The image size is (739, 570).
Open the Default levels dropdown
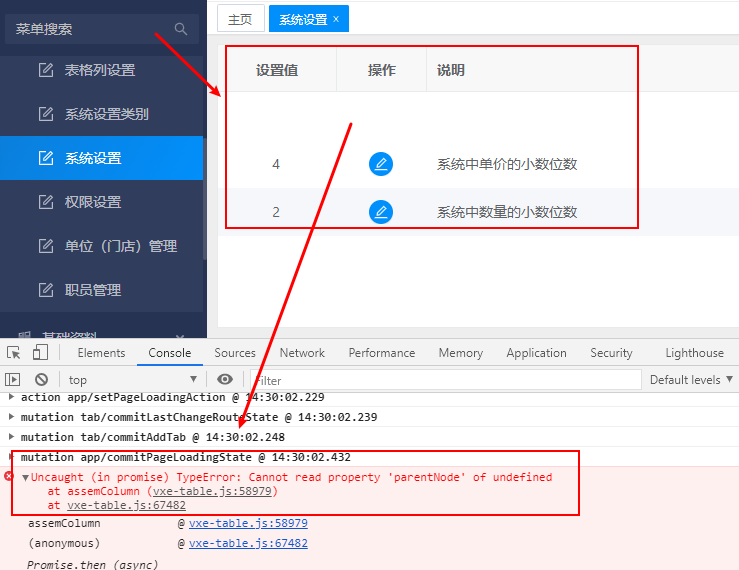click(691, 380)
